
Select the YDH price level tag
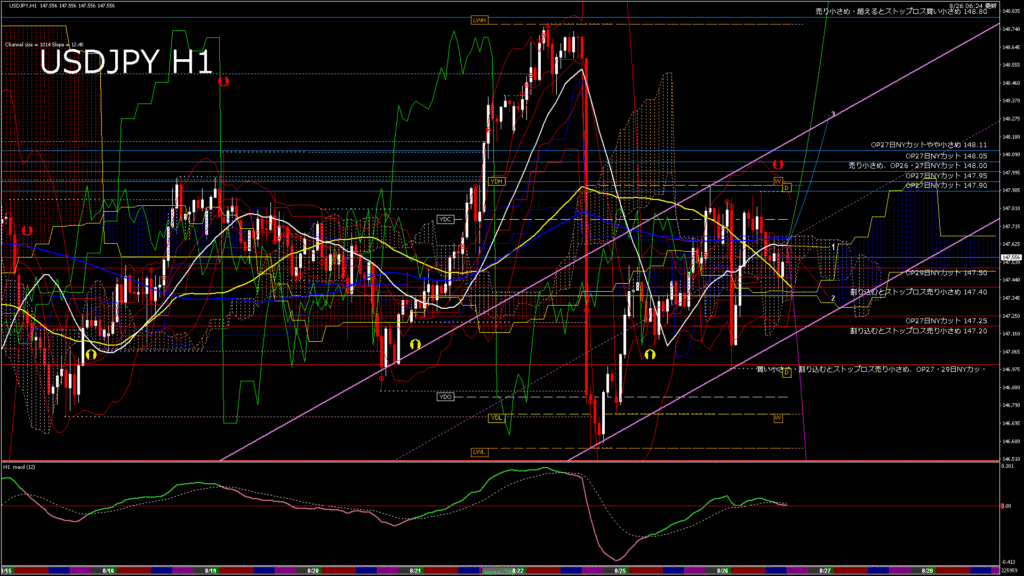point(497,181)
